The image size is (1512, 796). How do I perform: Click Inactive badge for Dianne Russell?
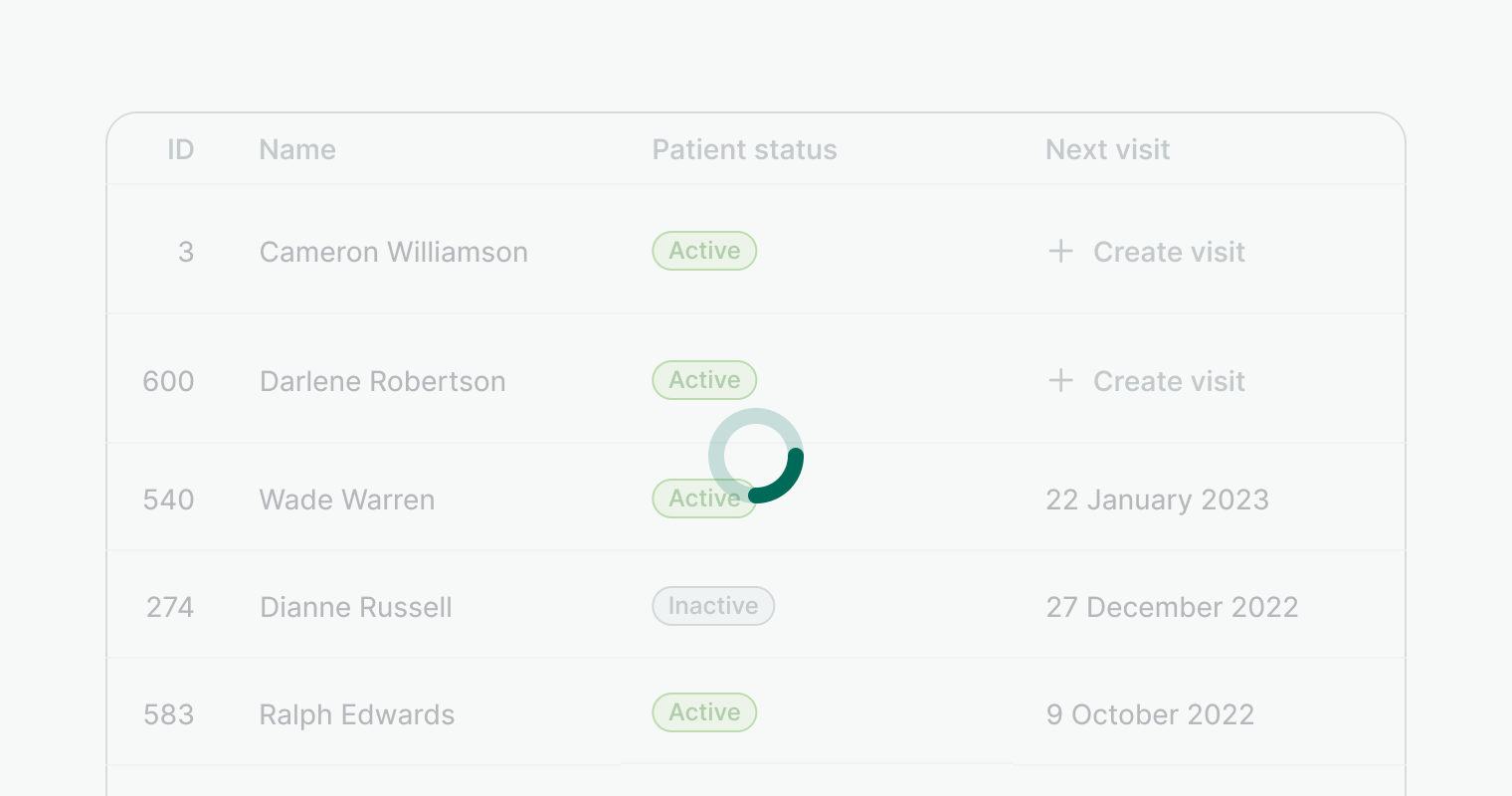click(x=713, y=606)
